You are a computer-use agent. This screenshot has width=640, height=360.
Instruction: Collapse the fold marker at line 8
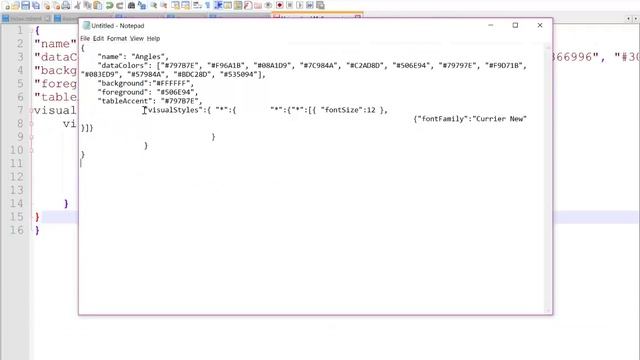(x=31, y=124)
